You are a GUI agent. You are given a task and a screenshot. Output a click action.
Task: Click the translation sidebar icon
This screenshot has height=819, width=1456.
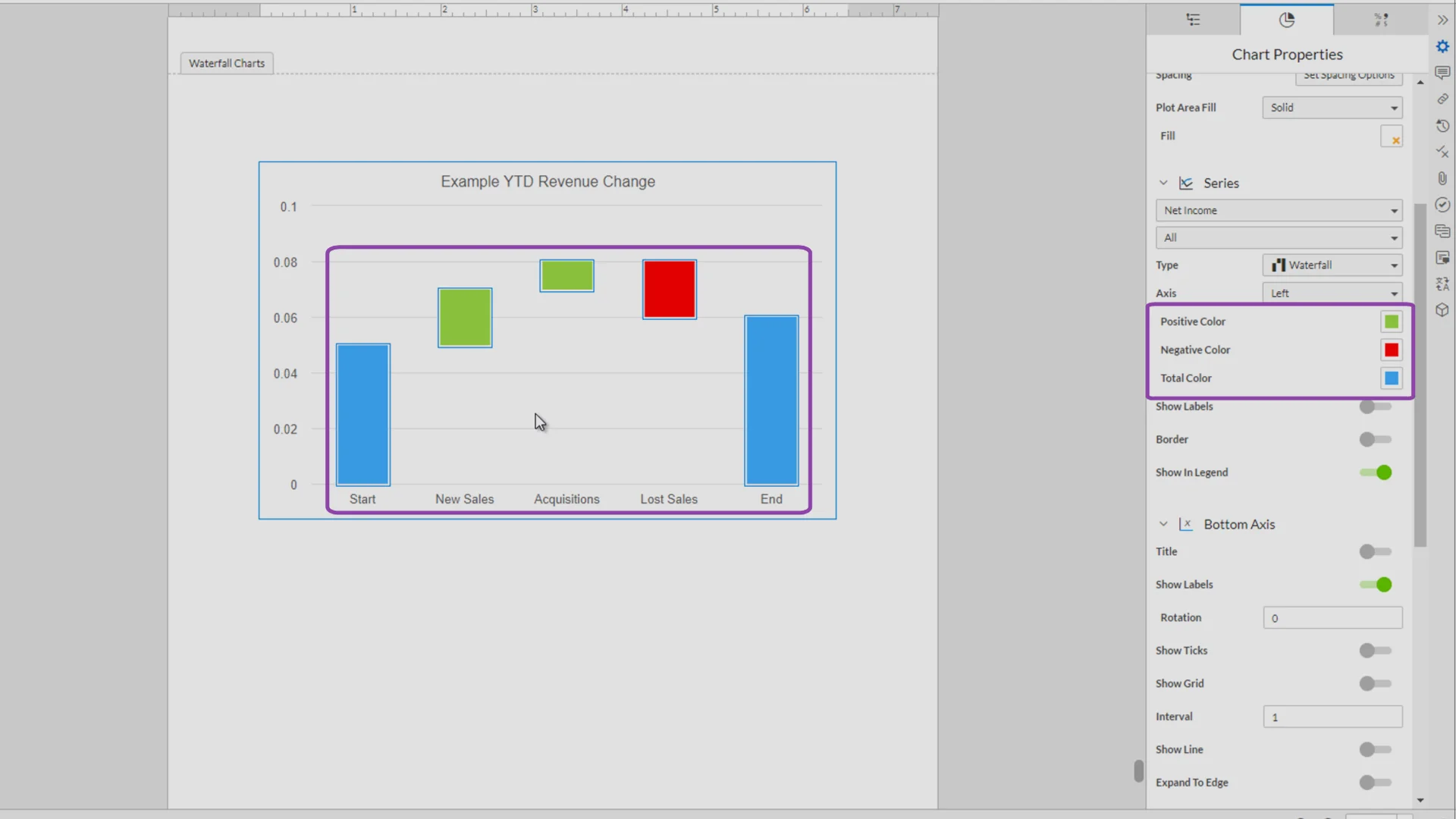(x=1443, y=284)
